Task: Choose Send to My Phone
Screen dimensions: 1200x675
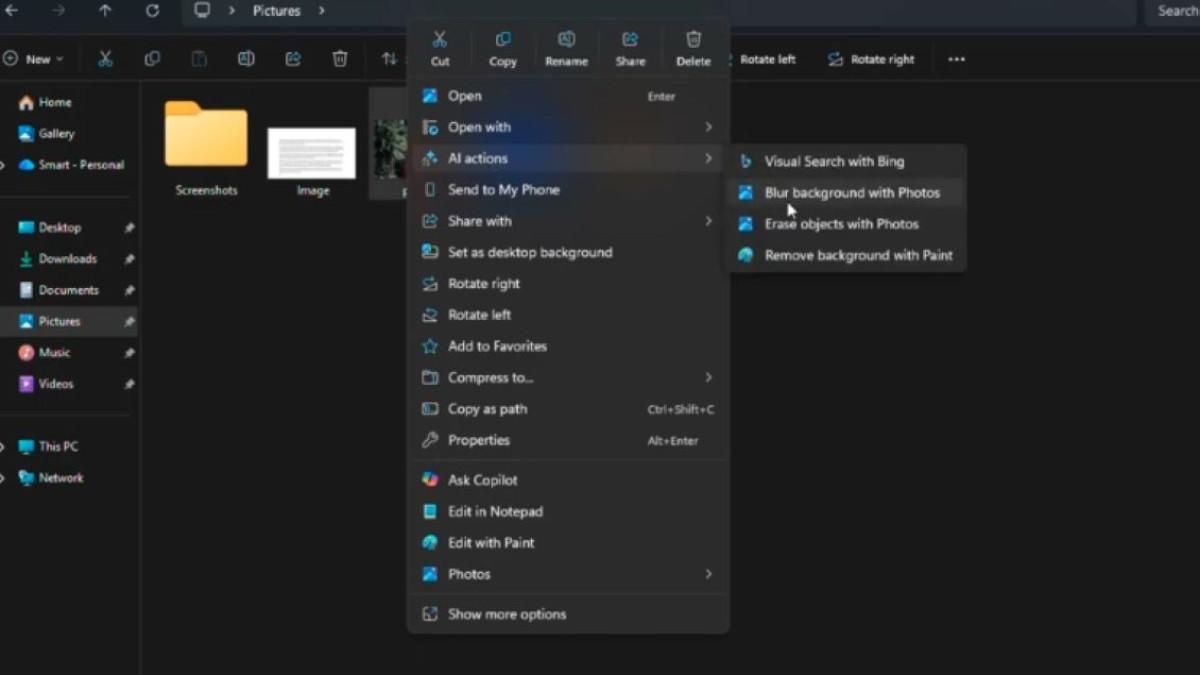Action: (x=568, y=190)
